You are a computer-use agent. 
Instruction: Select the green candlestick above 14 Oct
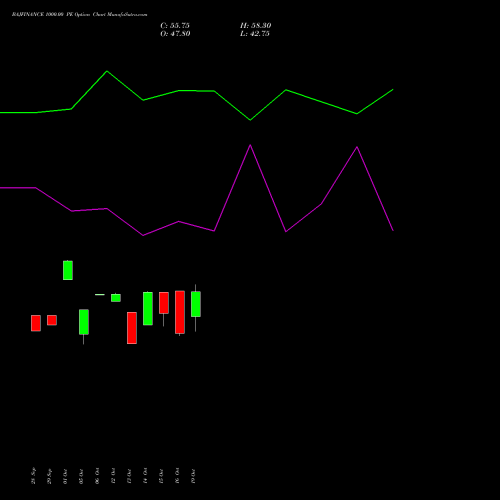point(148,308)
